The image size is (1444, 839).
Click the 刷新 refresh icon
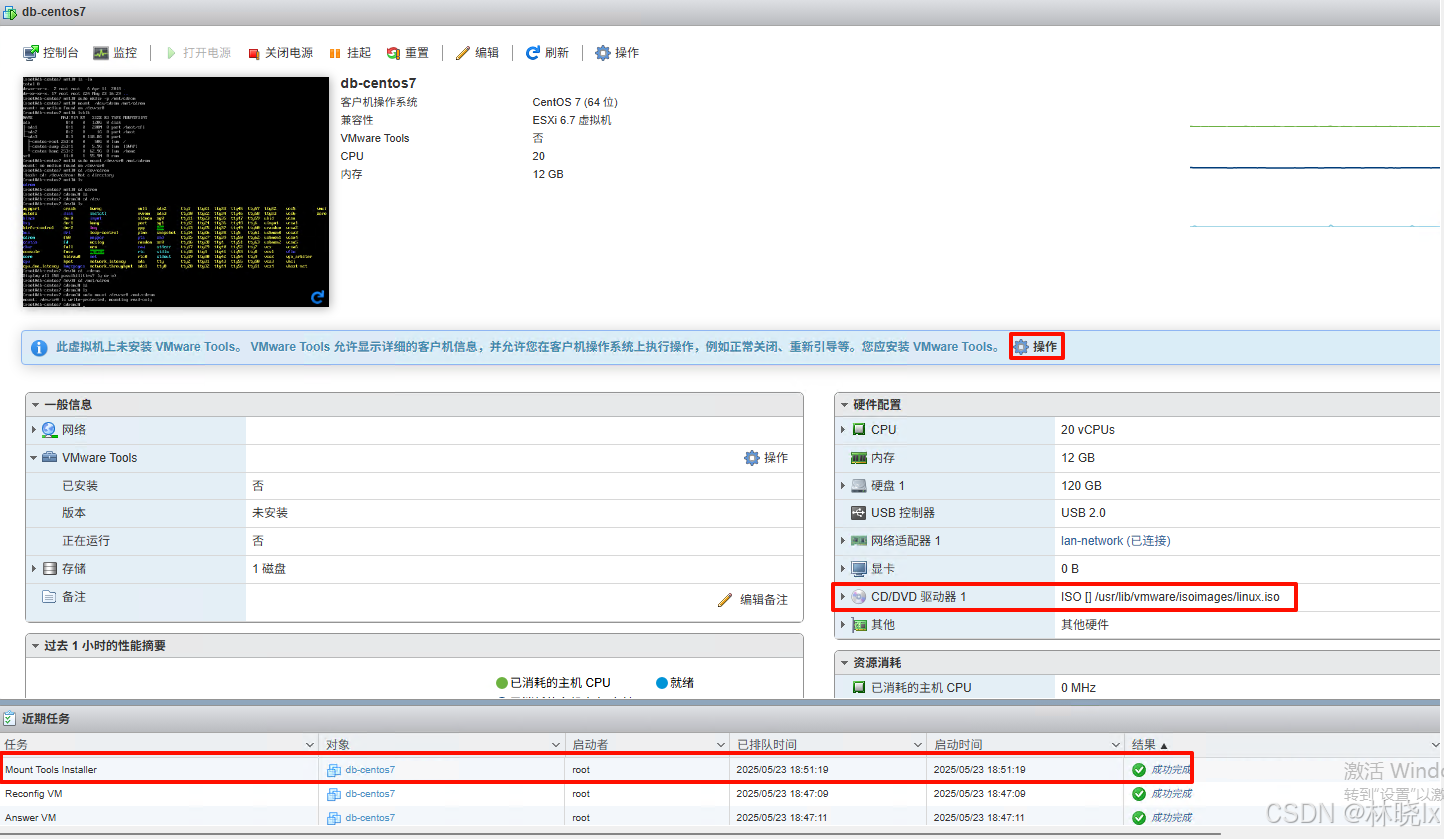[x=533, y=53]
